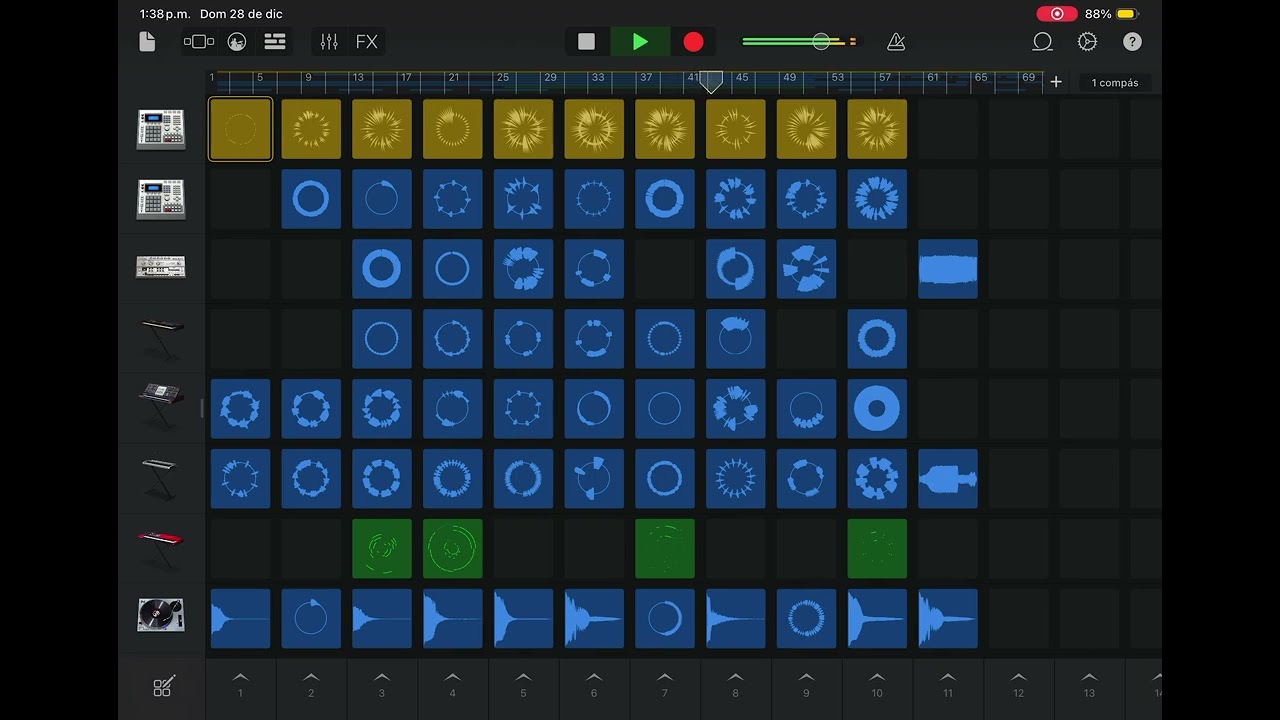1280x720 pixels.
Task: Toggle the green loop cell in column 10
Action: [877, 548]
